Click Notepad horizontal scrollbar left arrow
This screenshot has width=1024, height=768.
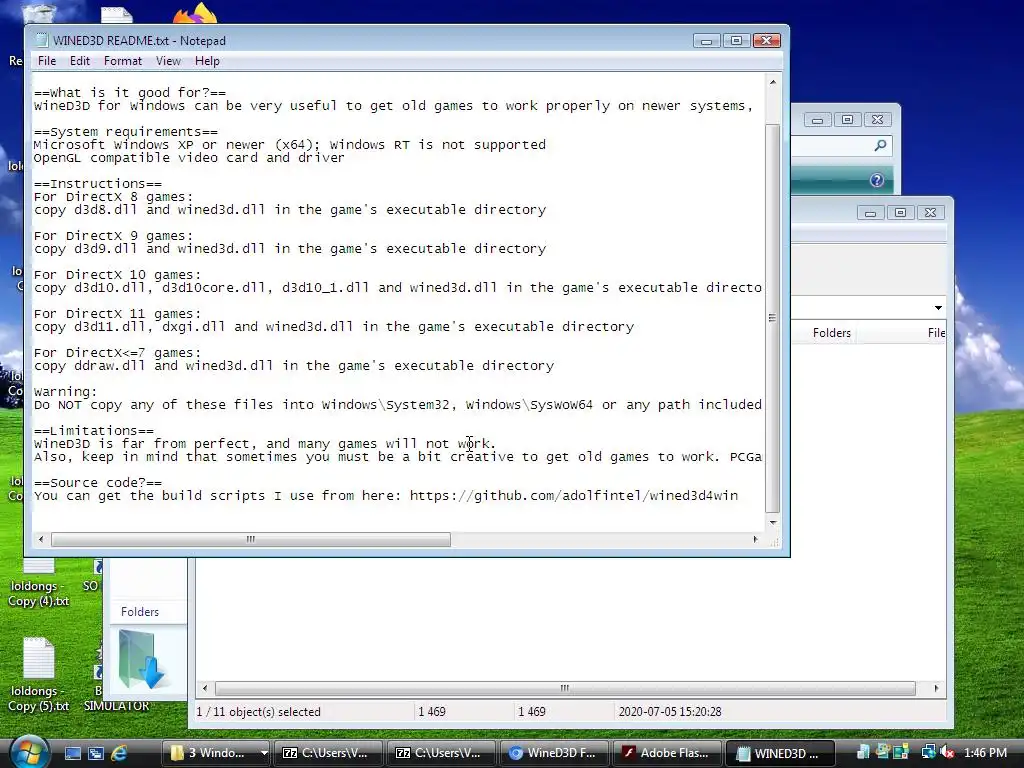tap(41, 539)
